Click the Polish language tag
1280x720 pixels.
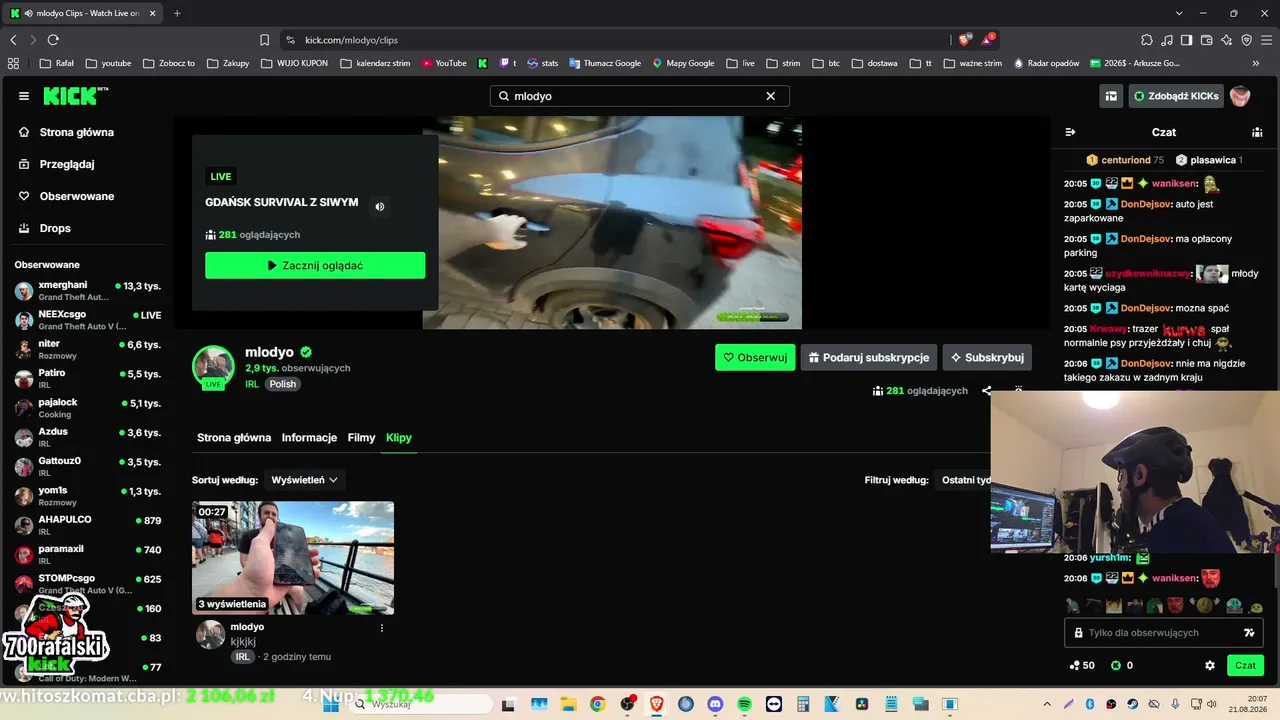click(x=283, y=384)
